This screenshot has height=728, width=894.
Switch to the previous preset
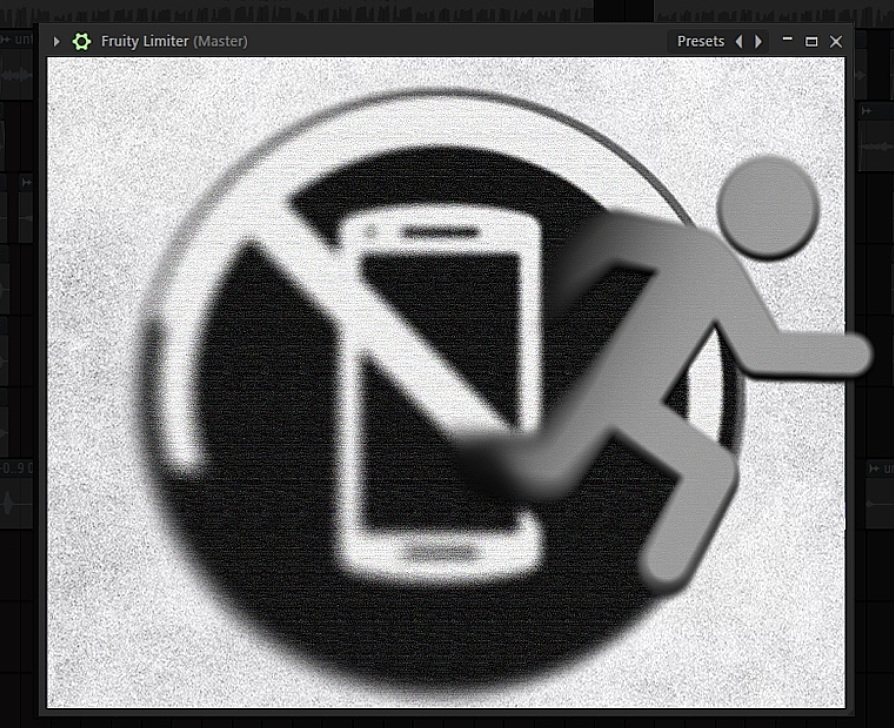739,41
